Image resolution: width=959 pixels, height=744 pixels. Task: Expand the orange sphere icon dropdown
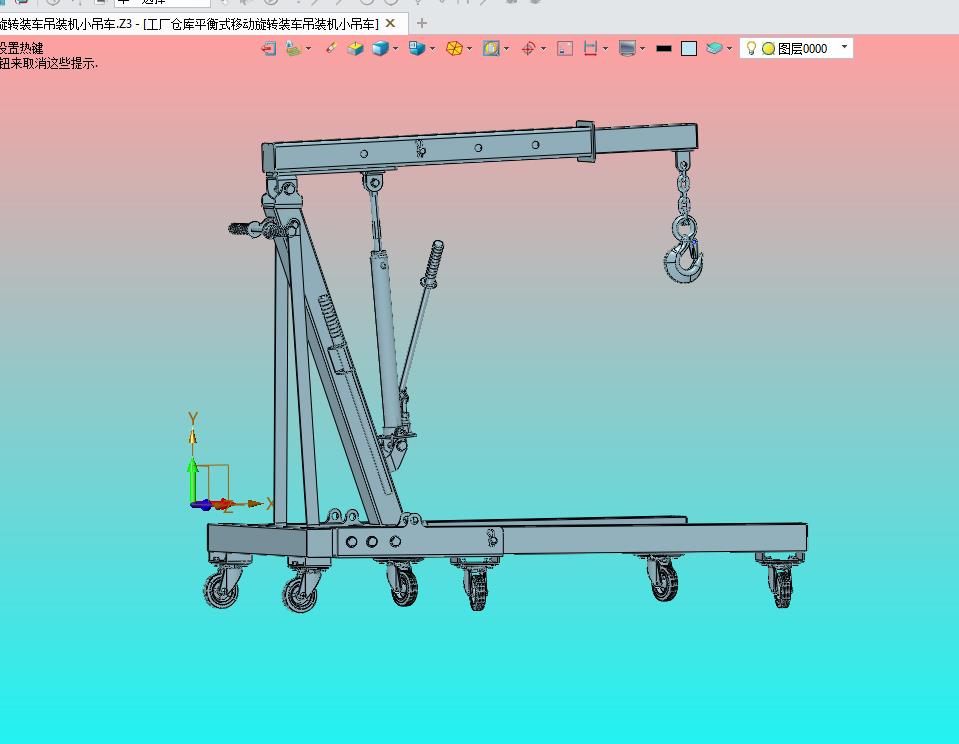pyautogui.click(x=469, y=48)
